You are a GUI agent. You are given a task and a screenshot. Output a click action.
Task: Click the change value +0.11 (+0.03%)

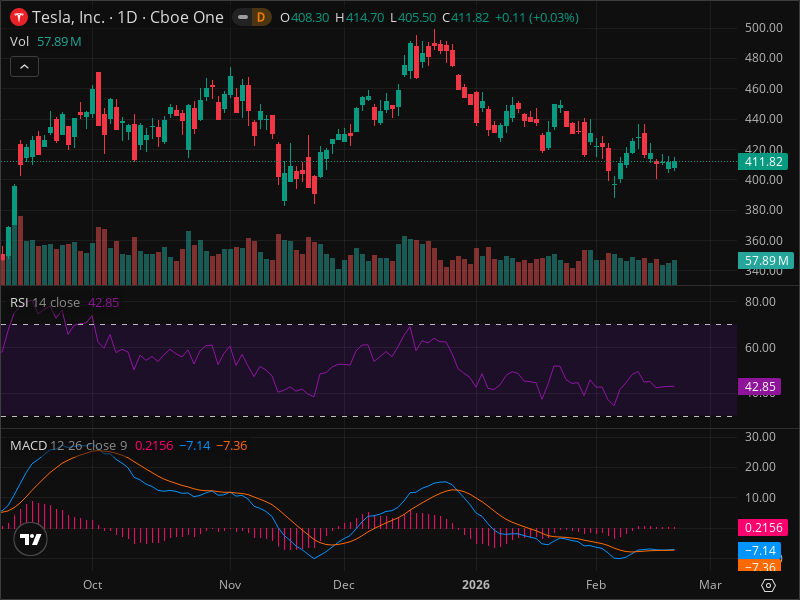click(537, 18)
